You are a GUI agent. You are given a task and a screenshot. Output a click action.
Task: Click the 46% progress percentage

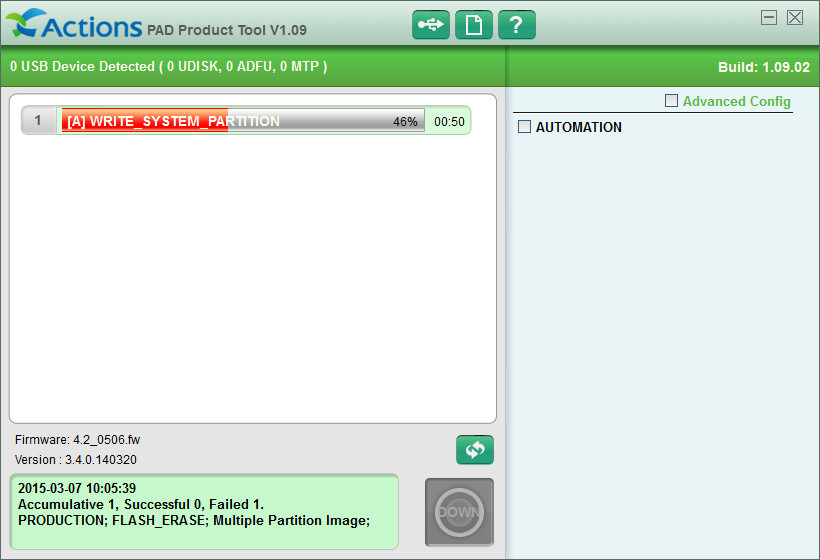click(405, 122)
